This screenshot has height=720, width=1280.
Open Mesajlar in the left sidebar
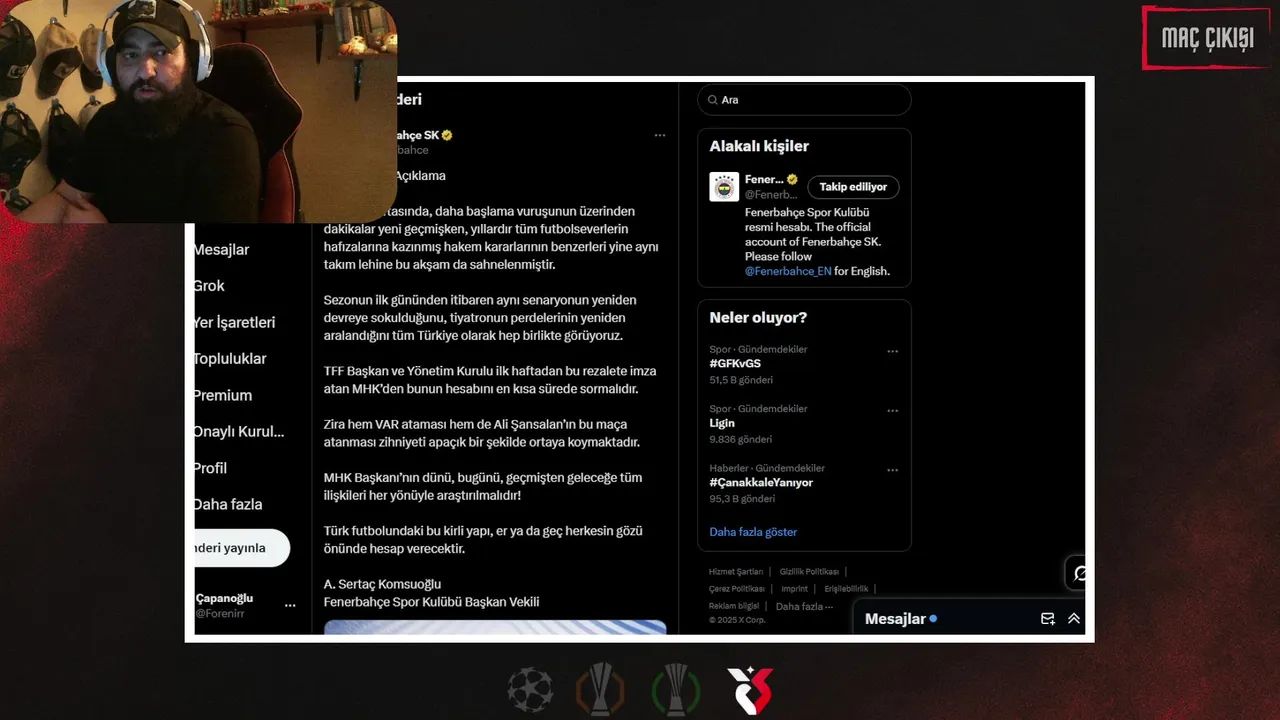[221, 249]
